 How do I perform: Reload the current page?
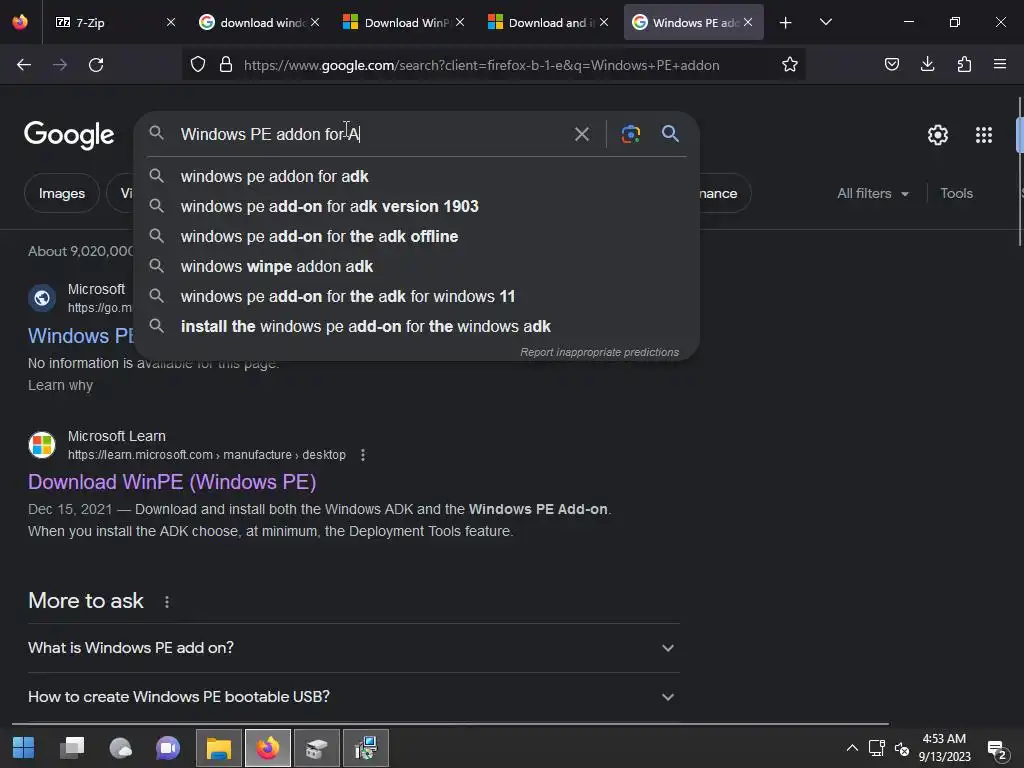(96, 65)
